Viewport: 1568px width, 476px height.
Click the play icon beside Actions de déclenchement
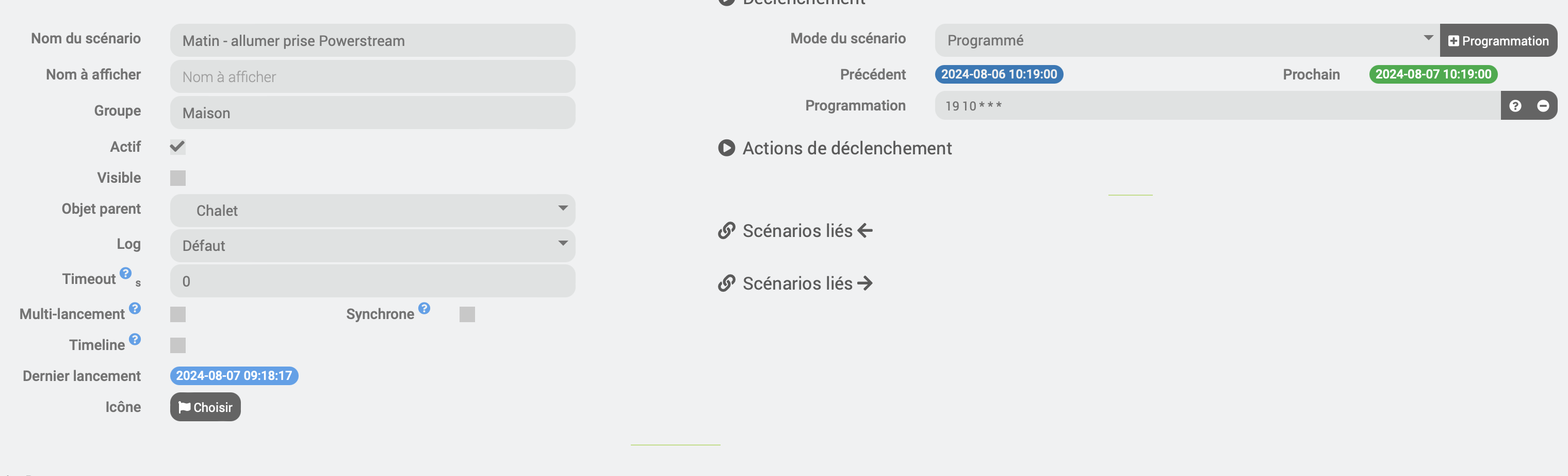(726, 148)
